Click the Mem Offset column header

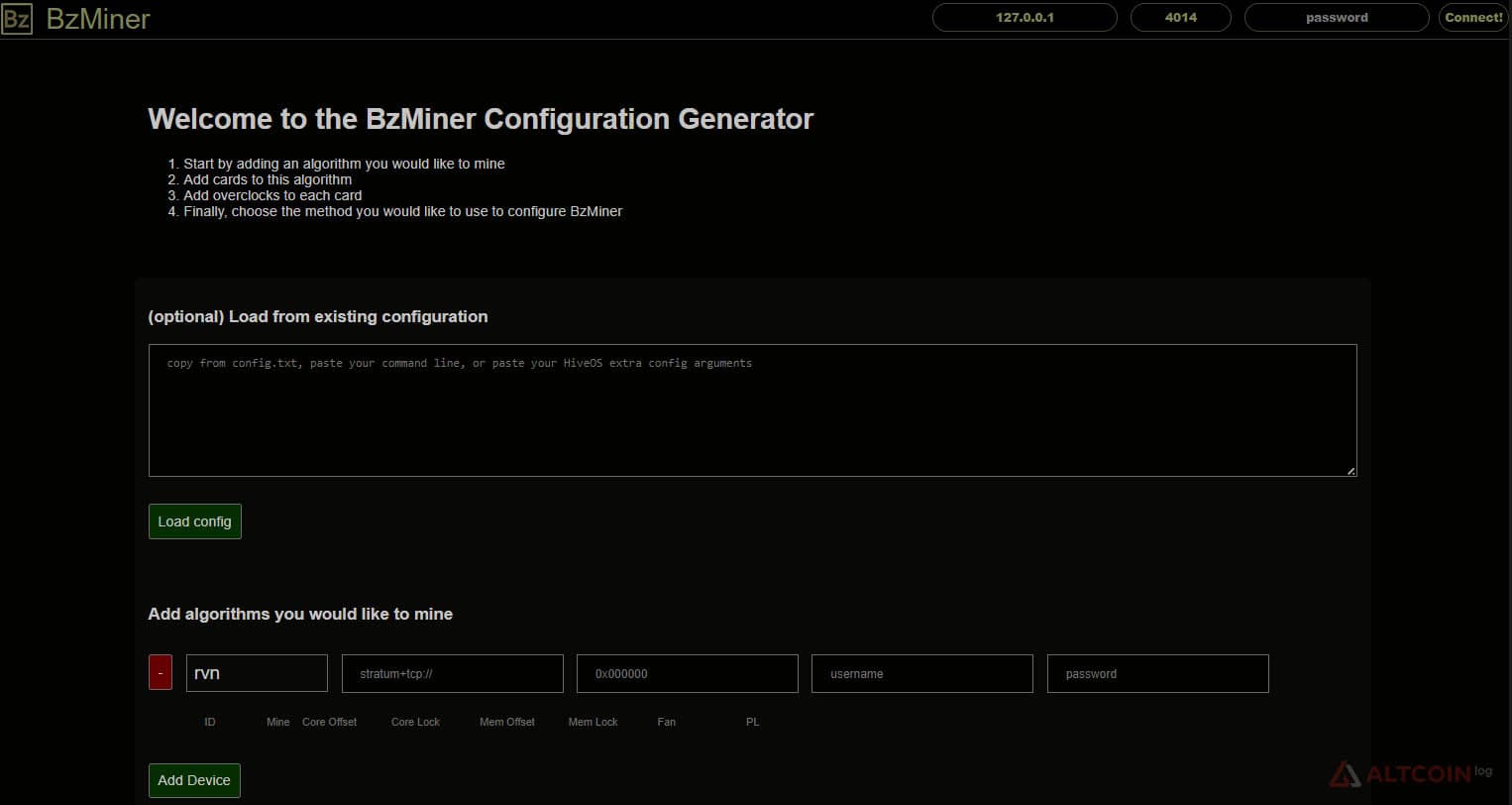click(x=507, y=722)
